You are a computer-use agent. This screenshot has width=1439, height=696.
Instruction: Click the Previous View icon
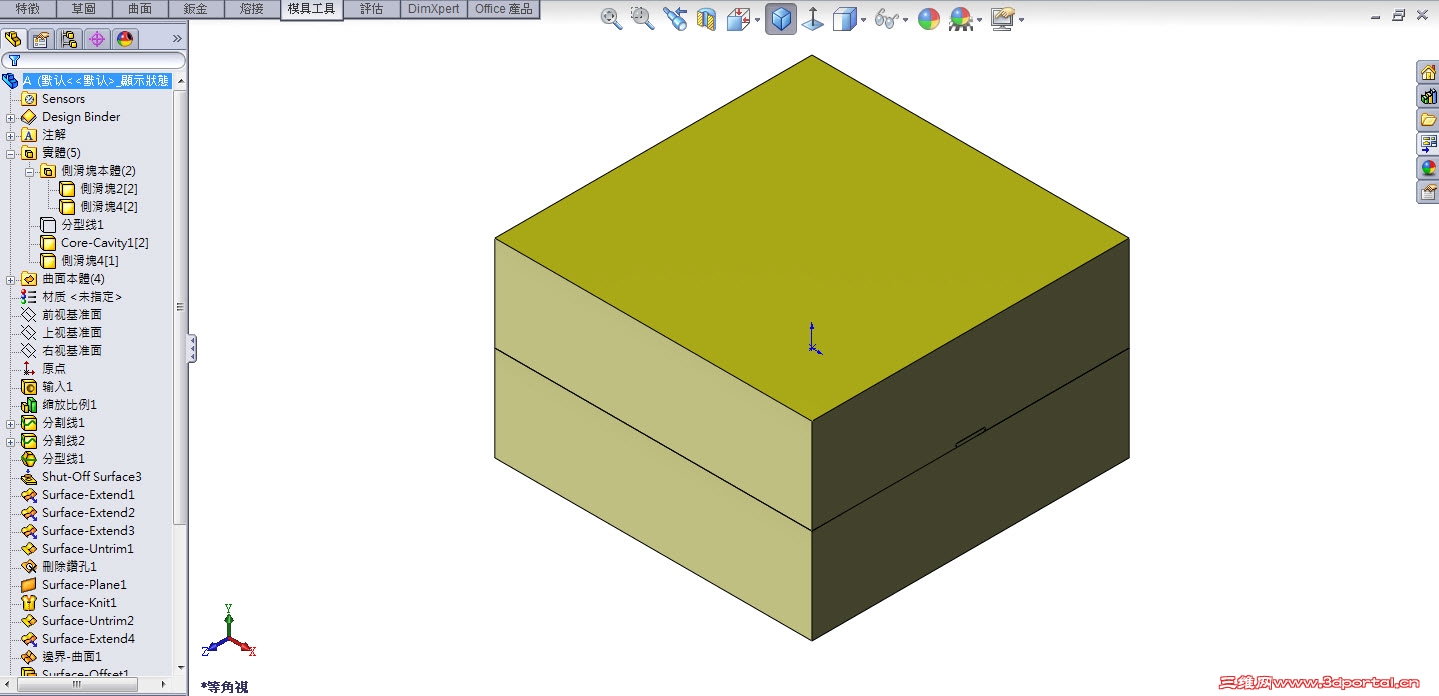(675, 19)
